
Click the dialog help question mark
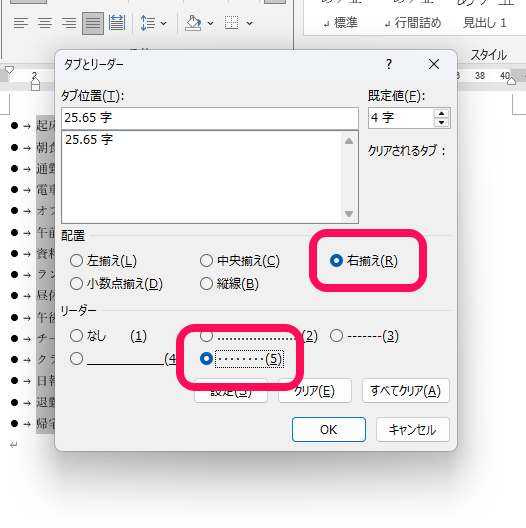click(x=389, y=64)
